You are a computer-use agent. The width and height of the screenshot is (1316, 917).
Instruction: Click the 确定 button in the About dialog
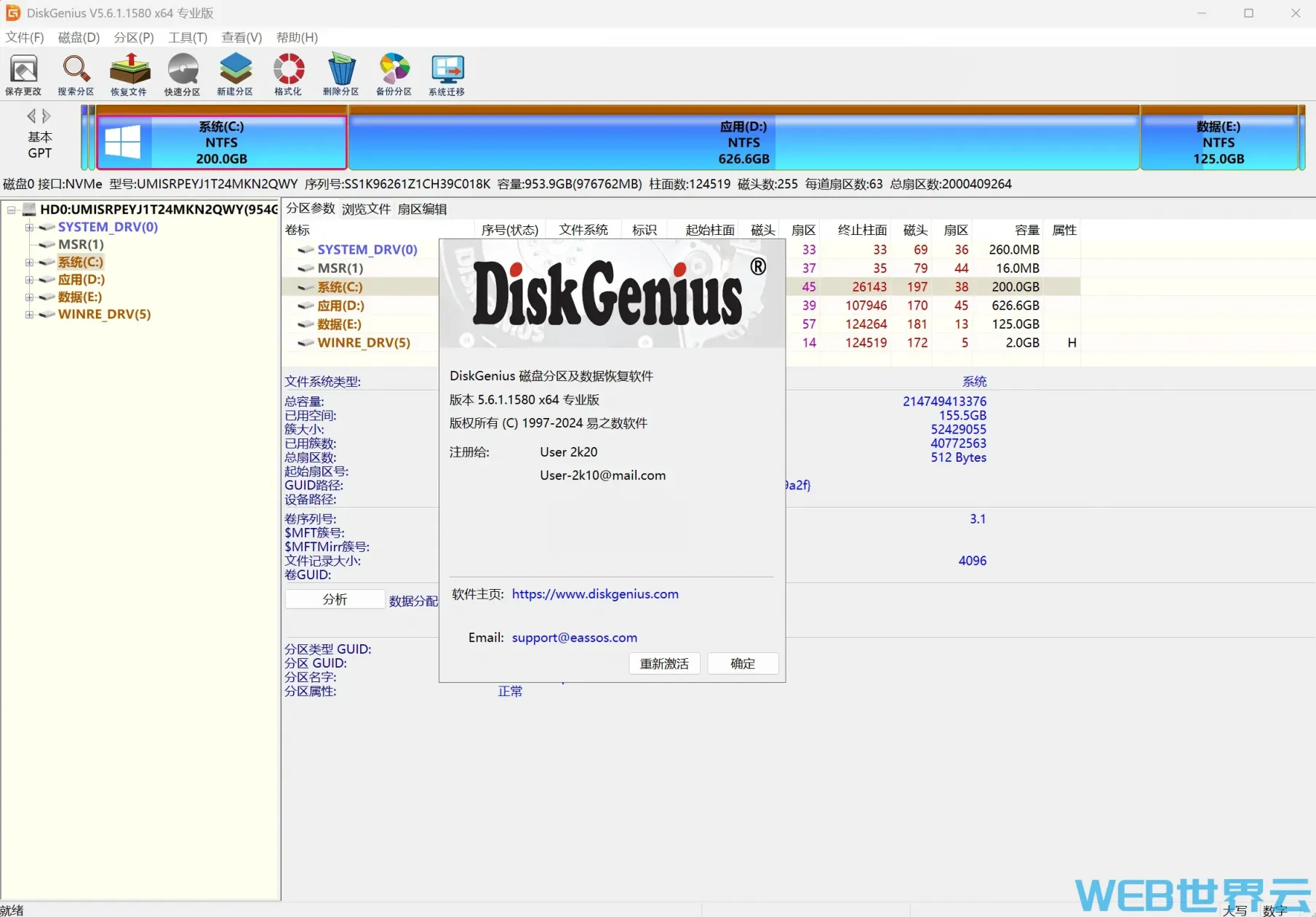pyautogui.click(x=743, y=663)
